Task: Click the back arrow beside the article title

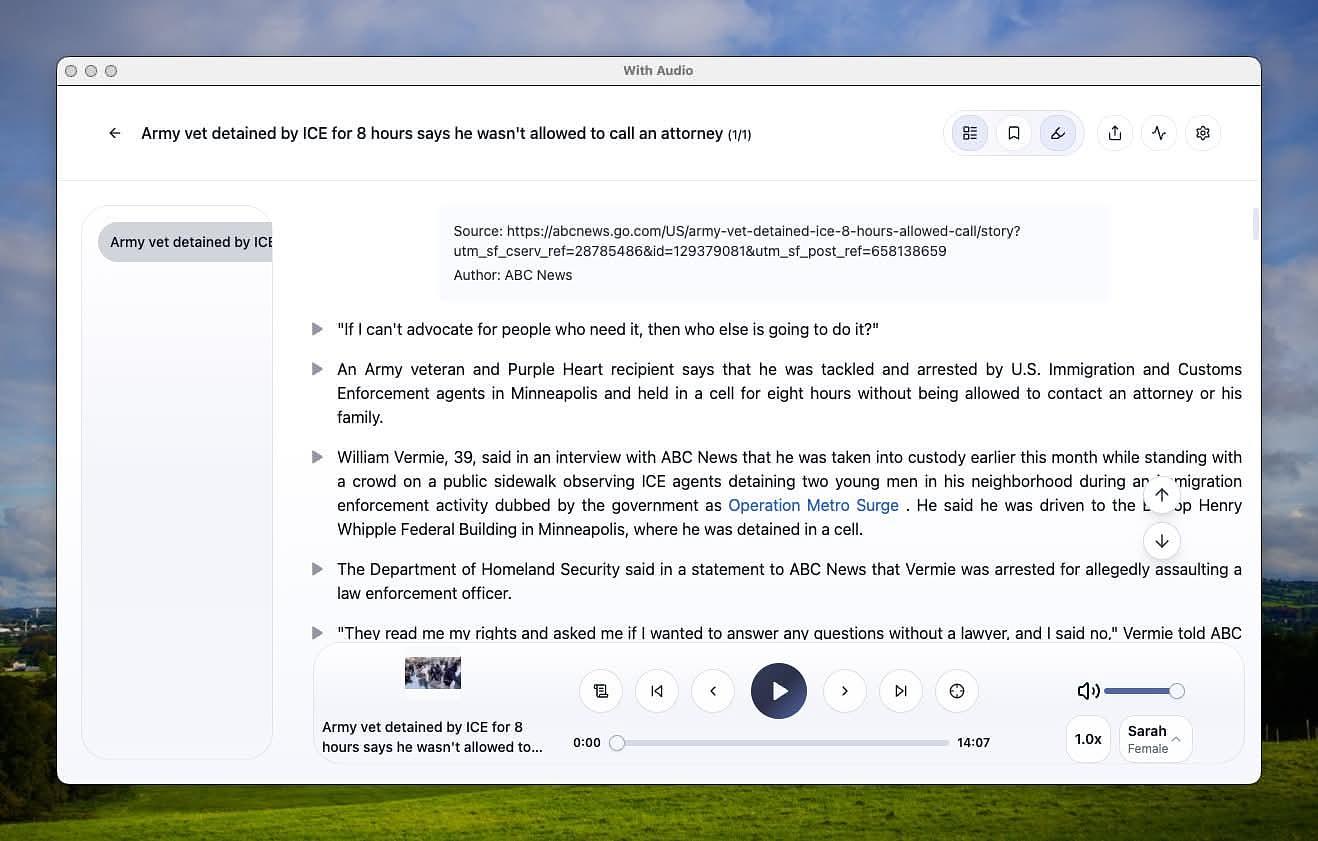Action: tap(115, 133)
